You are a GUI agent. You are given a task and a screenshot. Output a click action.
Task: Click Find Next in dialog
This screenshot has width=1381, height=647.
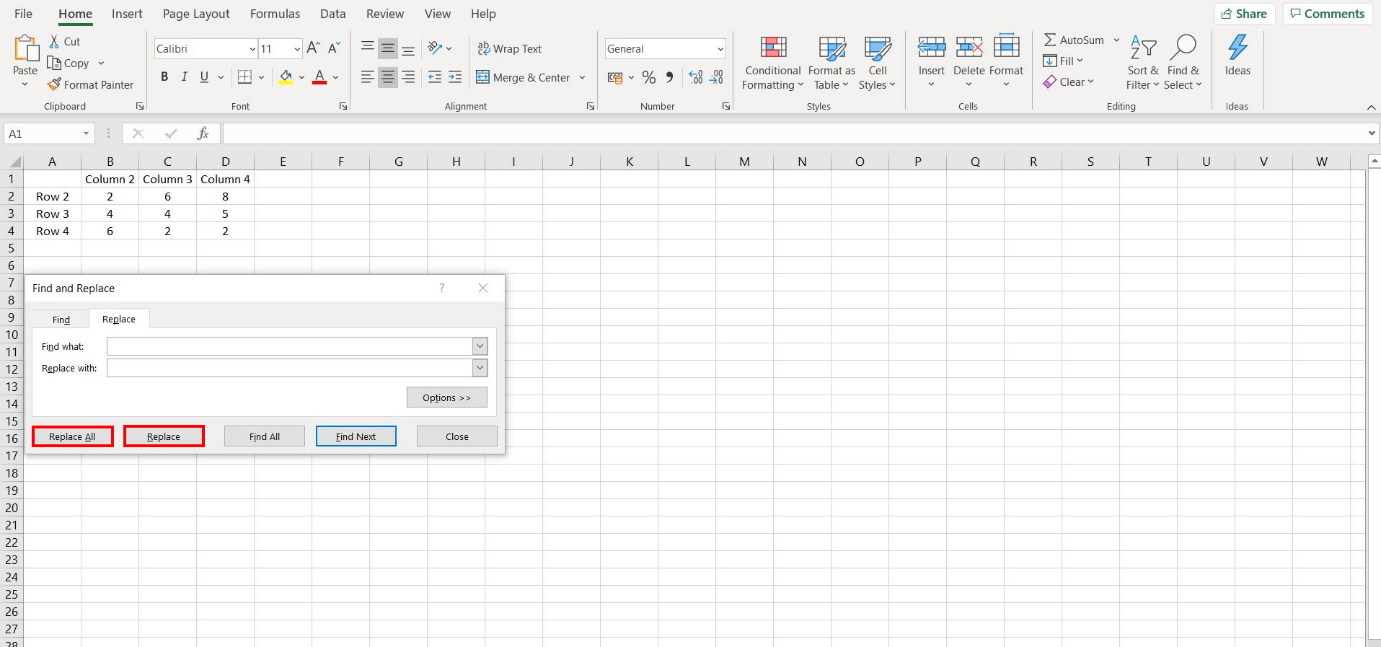[356, 436]
